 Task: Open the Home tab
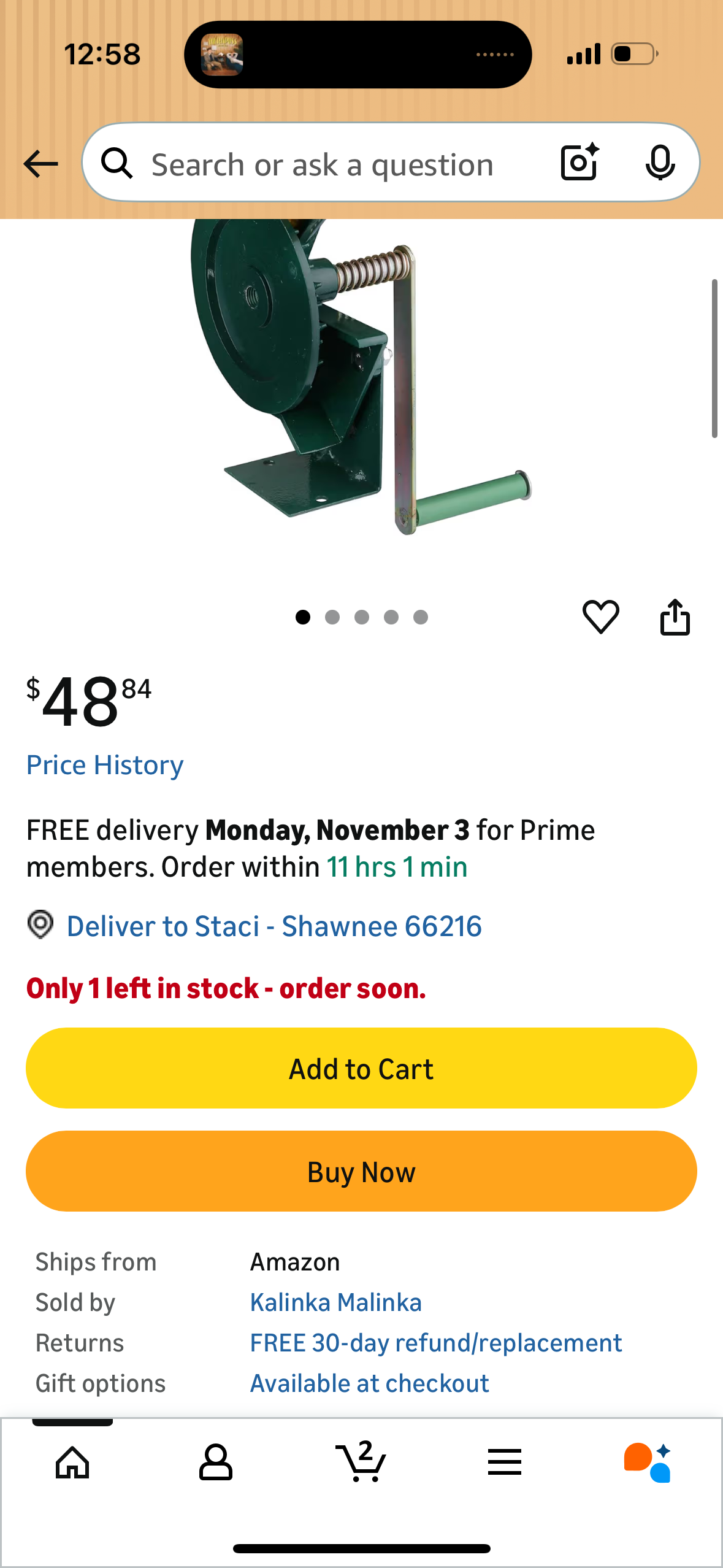tap(72, 1462)
